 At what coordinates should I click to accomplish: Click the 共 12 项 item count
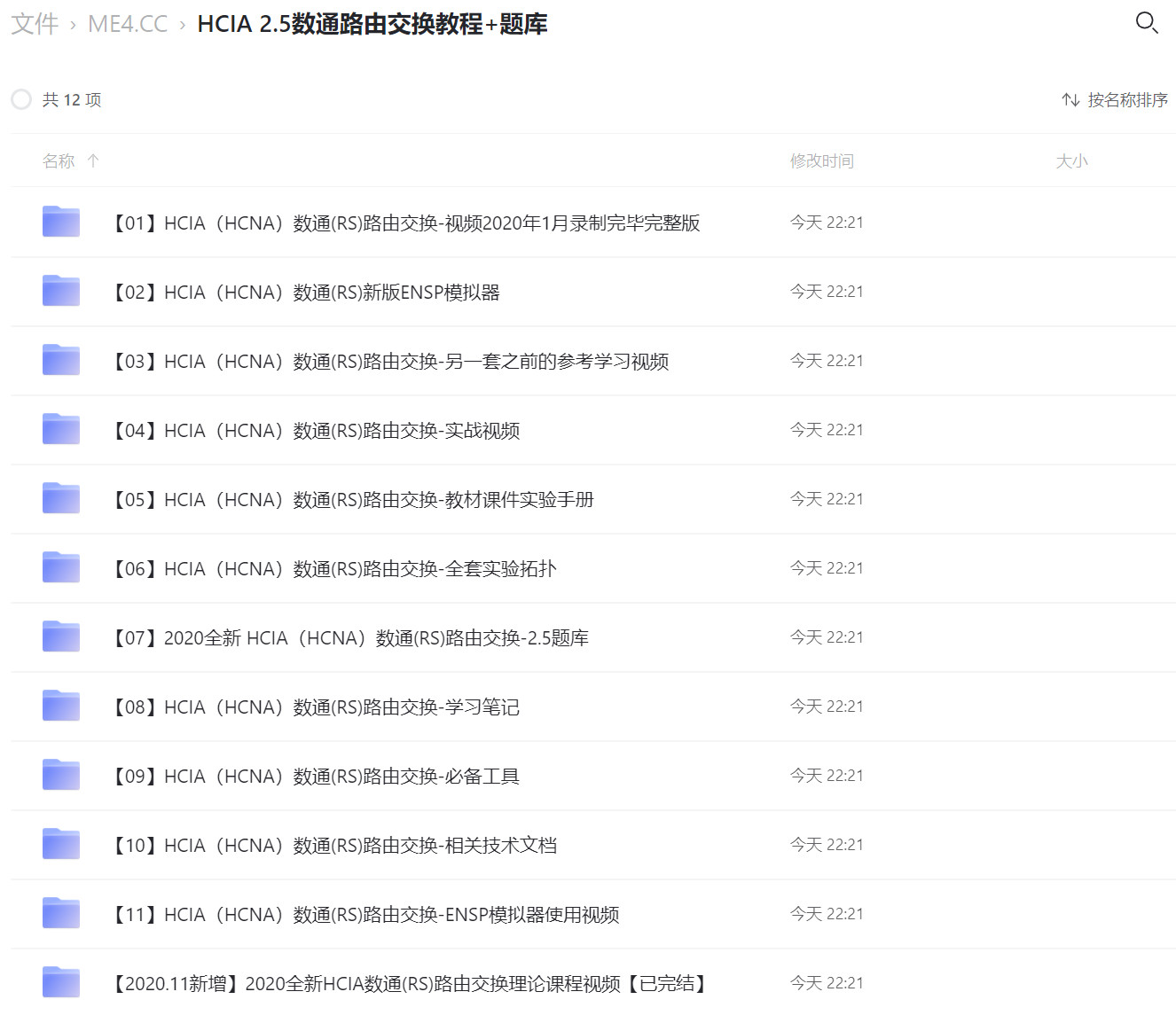pos(72,100)
